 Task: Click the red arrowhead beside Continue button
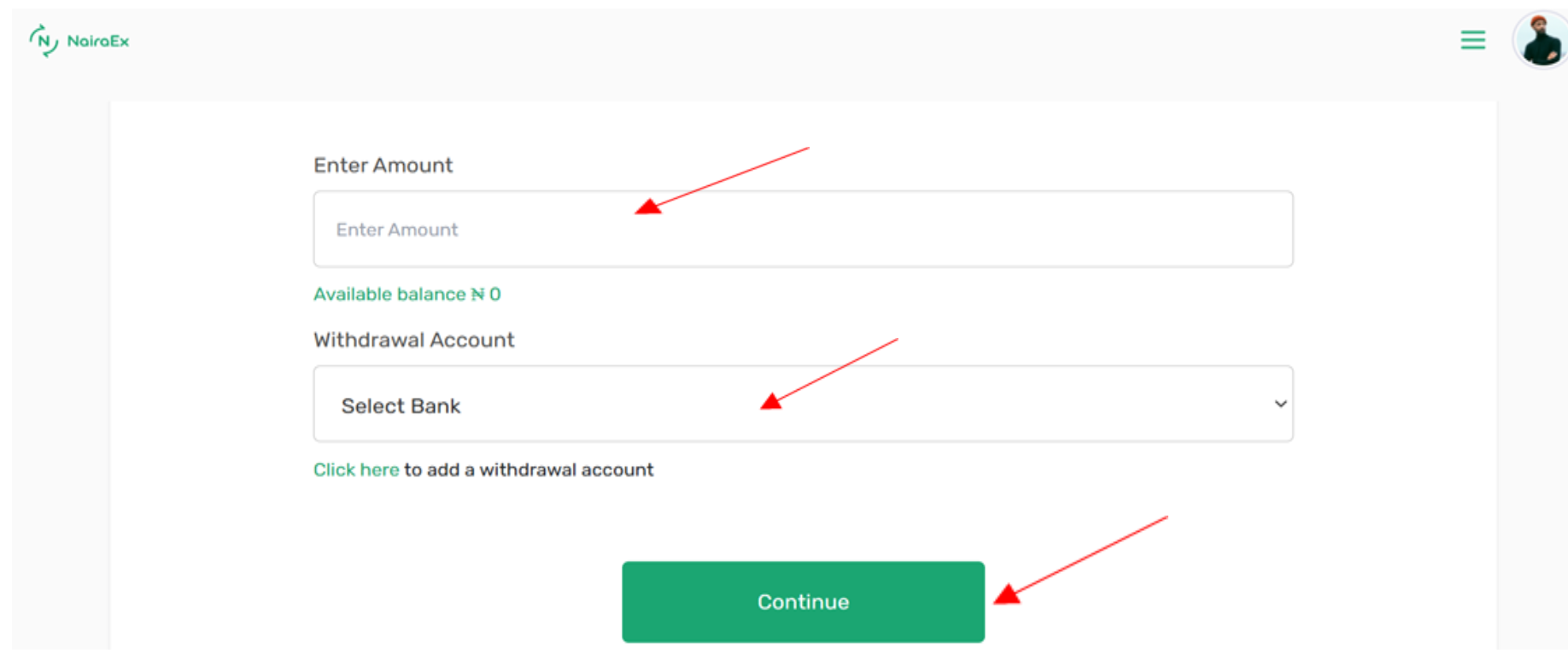[1008, 594]
